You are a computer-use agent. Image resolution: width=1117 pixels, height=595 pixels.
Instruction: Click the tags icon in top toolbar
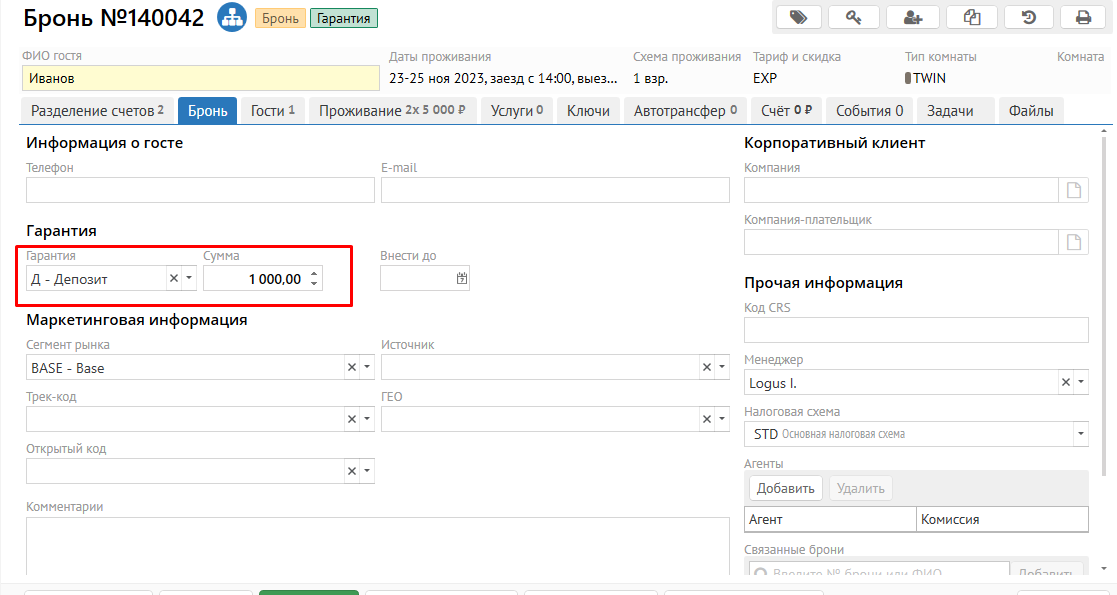click(x=798, y=17)
